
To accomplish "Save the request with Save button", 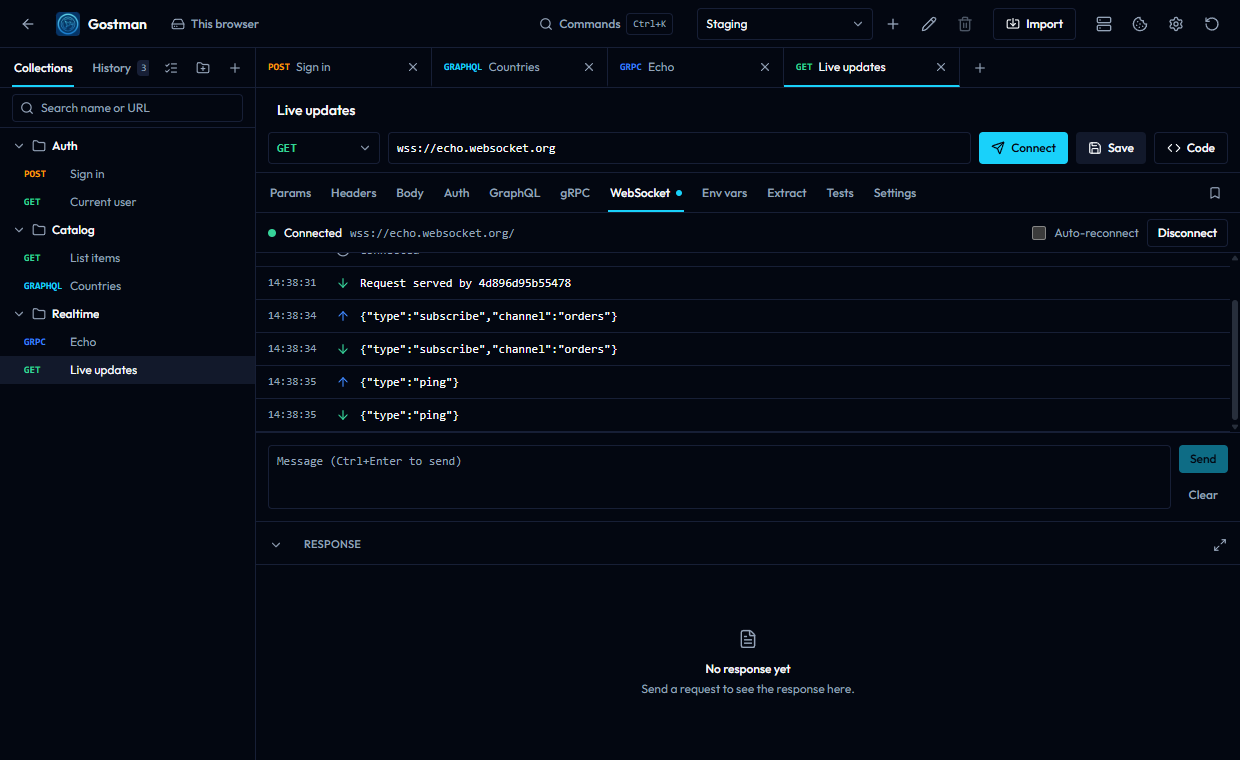I will tap(1111, 148).
